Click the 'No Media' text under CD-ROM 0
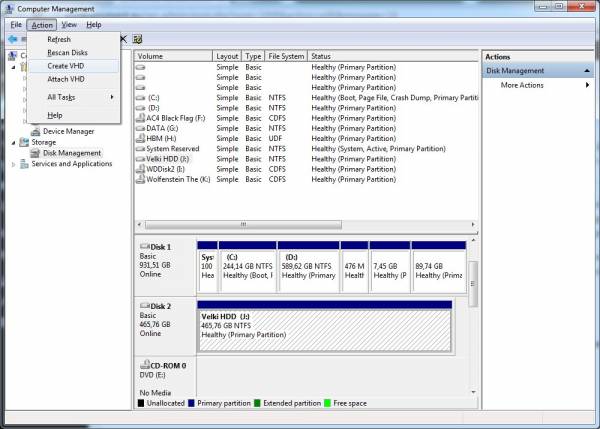Screen dimensions: 600x429 pos(155,393)
